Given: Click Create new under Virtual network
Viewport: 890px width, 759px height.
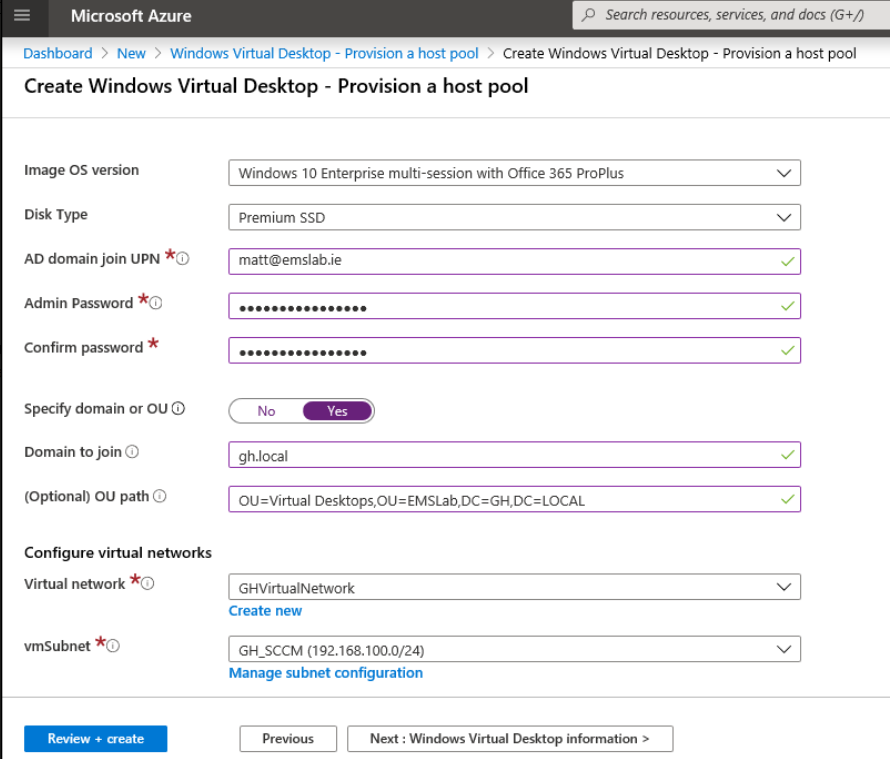Looking at the screenshot, I should pos(265,610).
